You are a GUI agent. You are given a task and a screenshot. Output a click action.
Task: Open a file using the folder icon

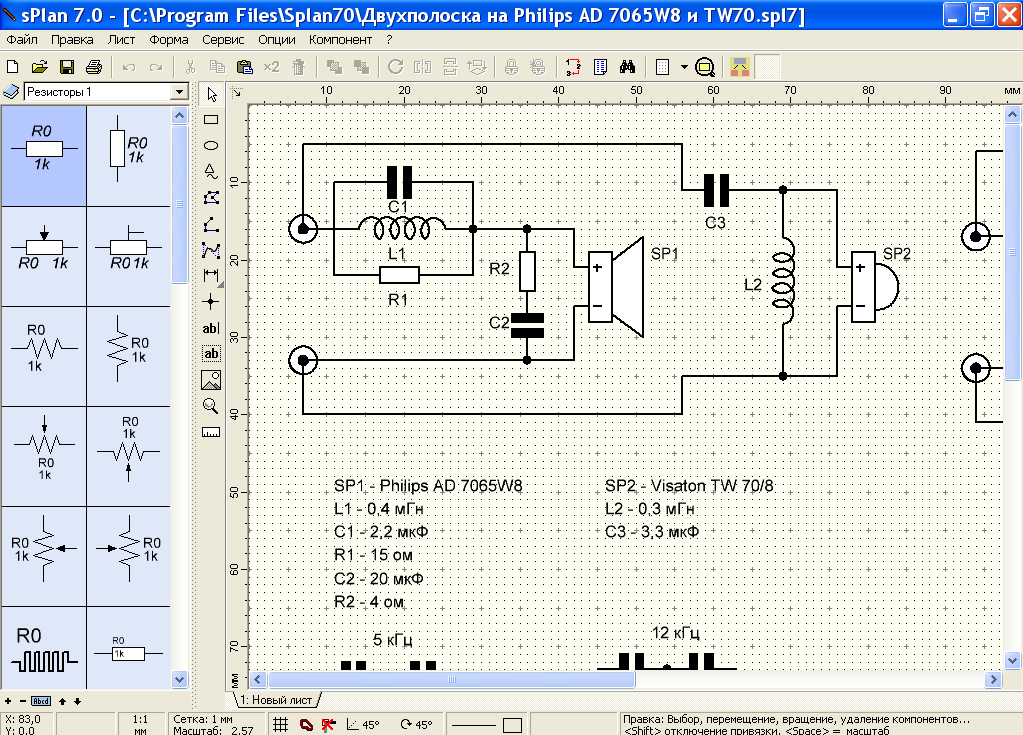coord(39,67)
